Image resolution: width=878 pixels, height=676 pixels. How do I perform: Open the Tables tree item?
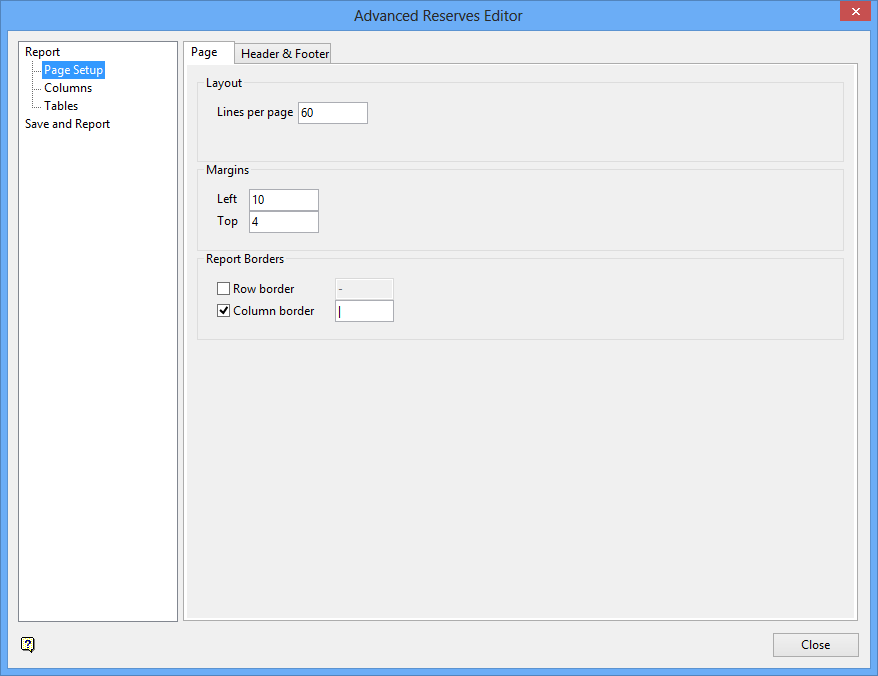61,106
